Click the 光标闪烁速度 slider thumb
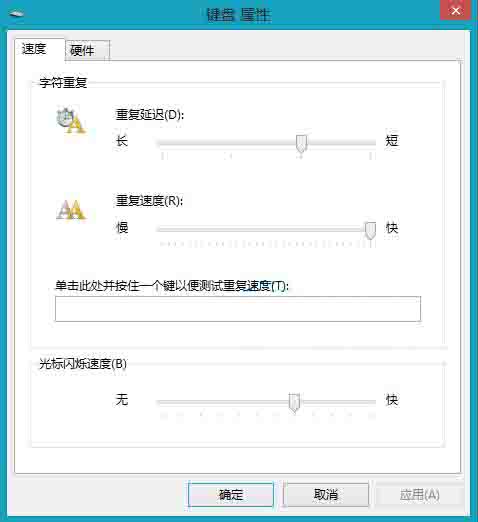478x522 pixels. tap(294, 402)
